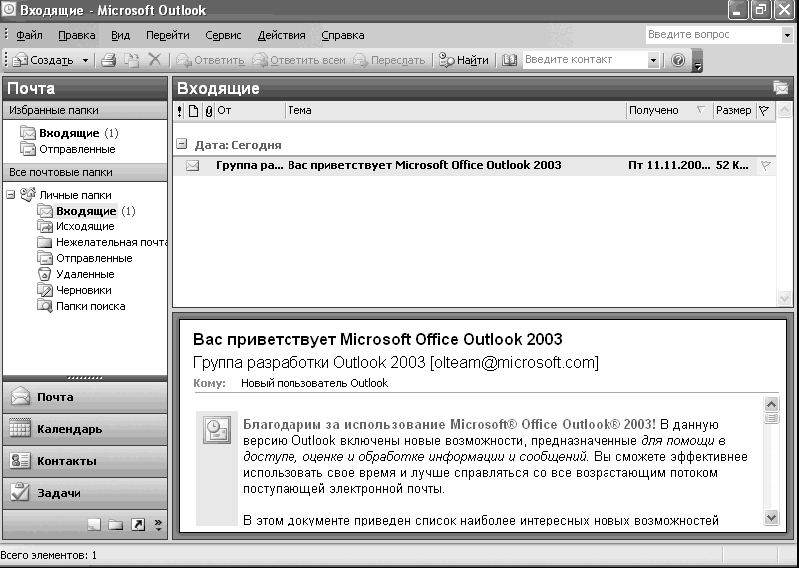Click reading pane scrollbar up arrow

pos(771,404)
